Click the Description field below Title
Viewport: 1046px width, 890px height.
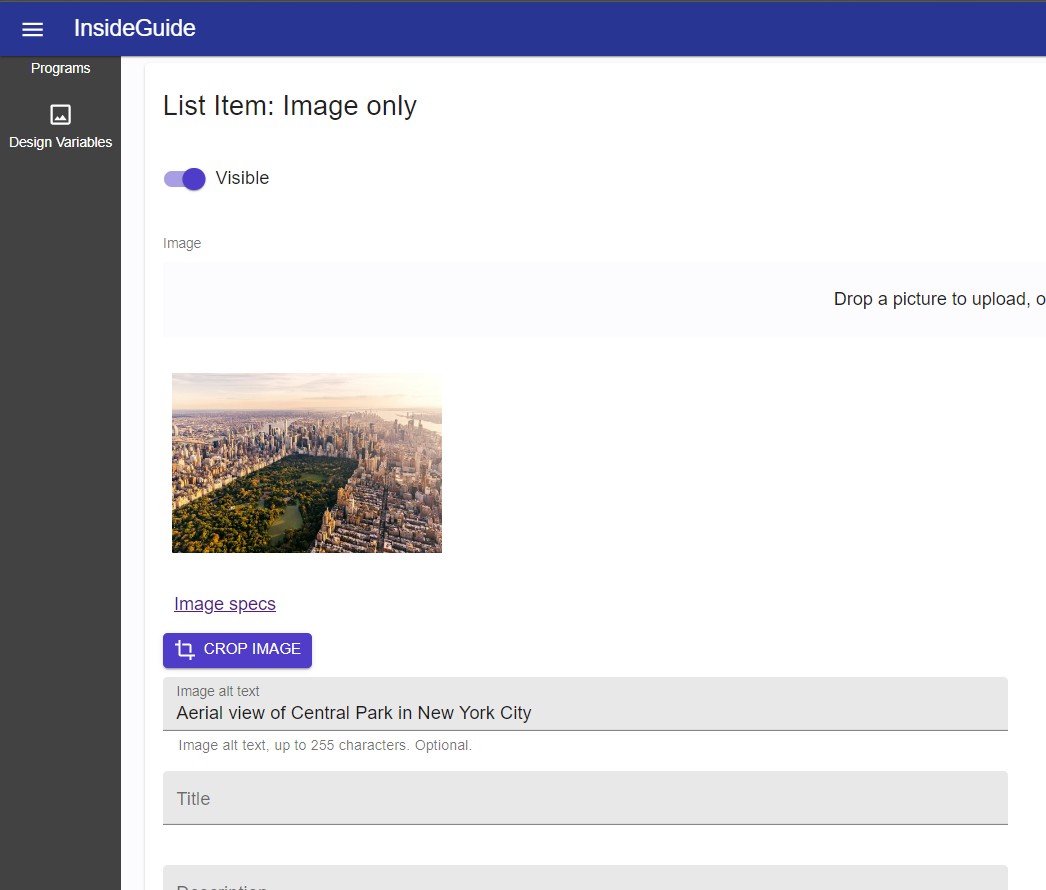(585, 878)
